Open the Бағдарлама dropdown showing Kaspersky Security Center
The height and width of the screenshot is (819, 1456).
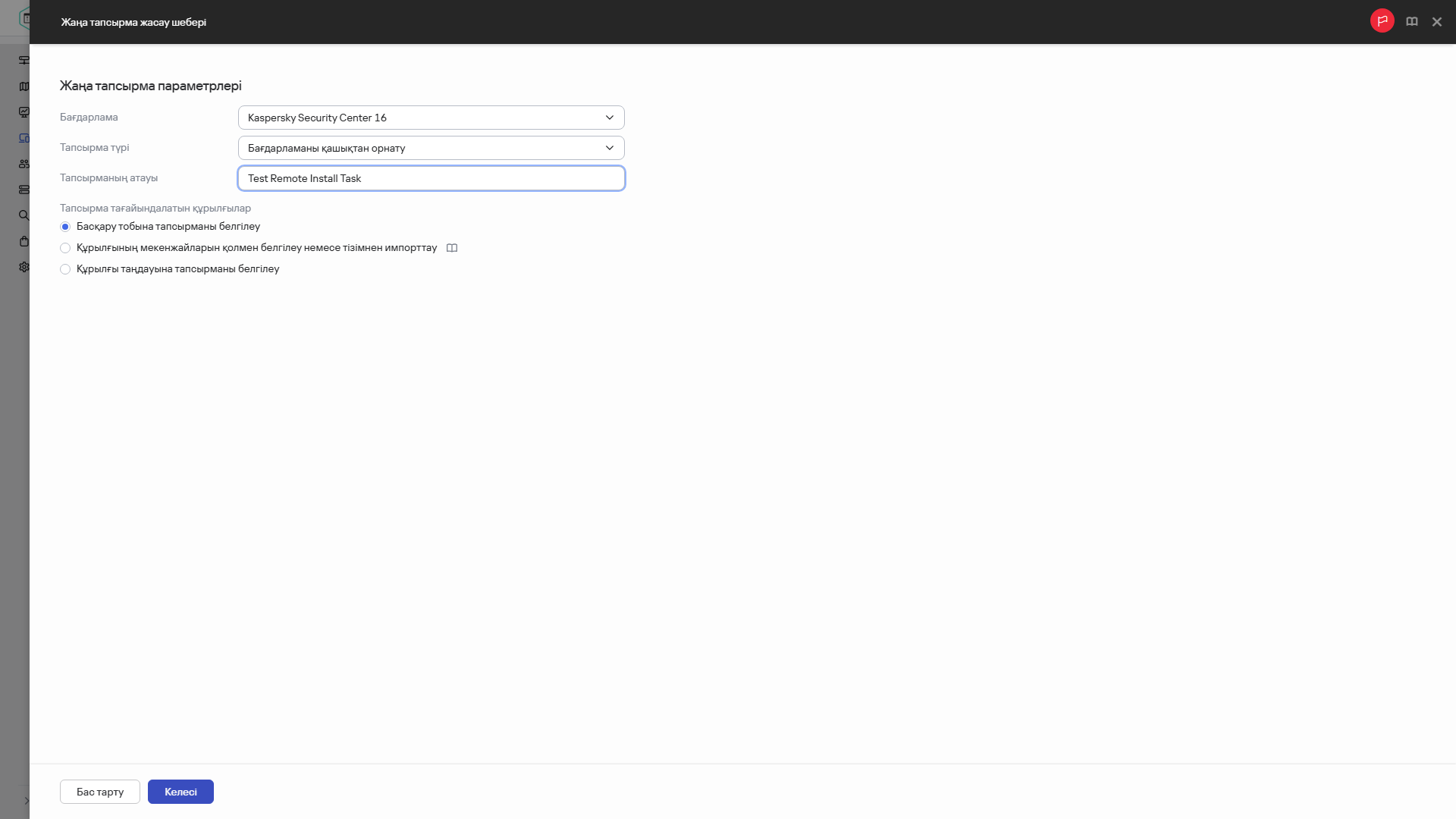tap(431, 118)
